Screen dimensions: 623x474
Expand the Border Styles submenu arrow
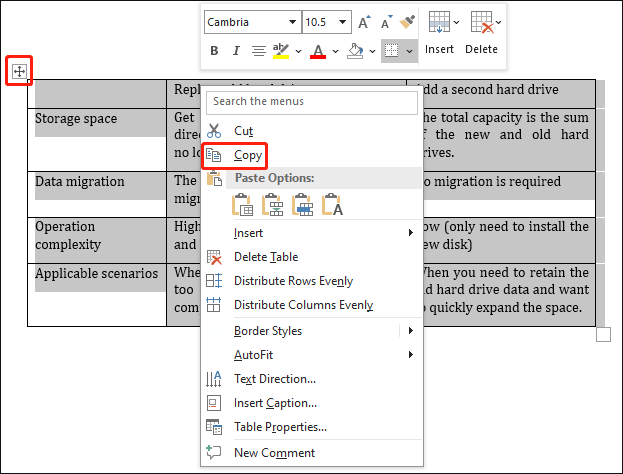[x=411, y=331]
